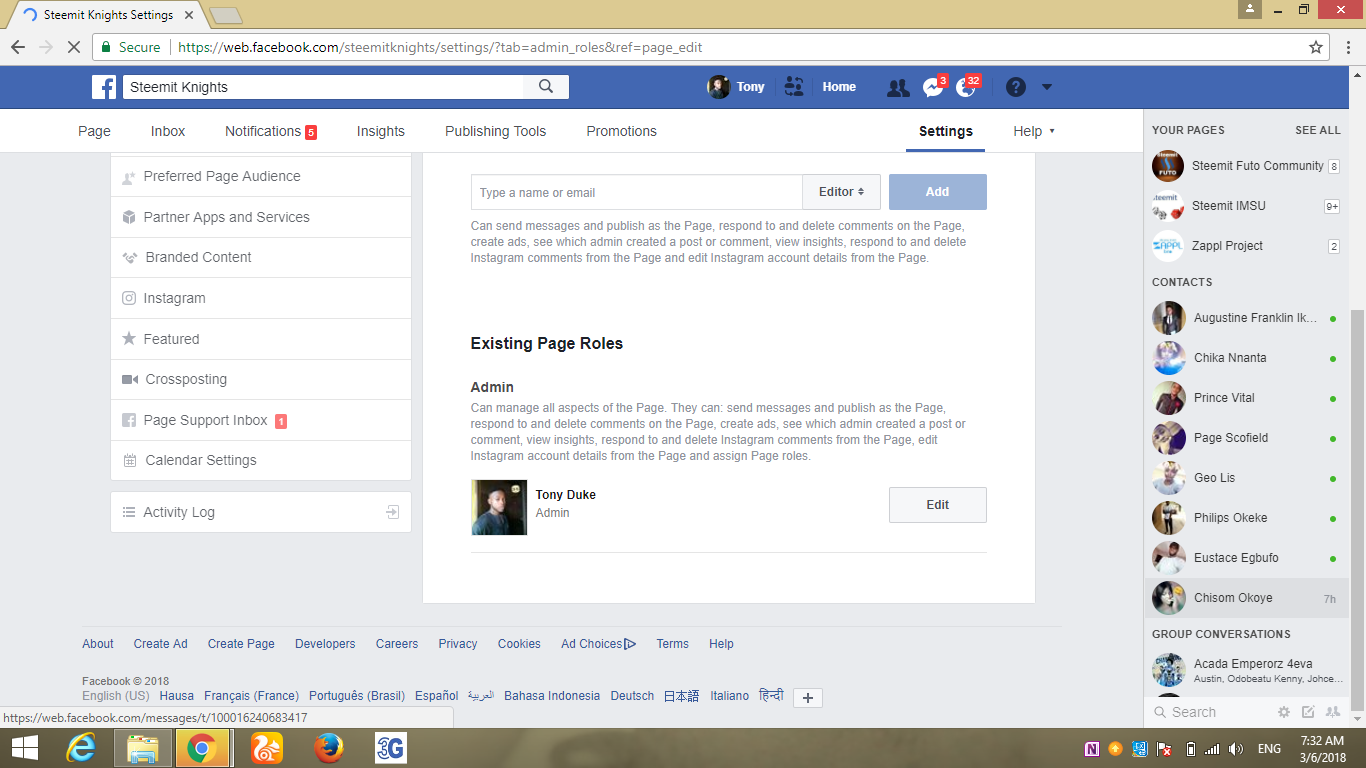Click Tony profile picture in top bar
Image resolution: width=1366 pixels, height=768 pixels.
[719, 87]
